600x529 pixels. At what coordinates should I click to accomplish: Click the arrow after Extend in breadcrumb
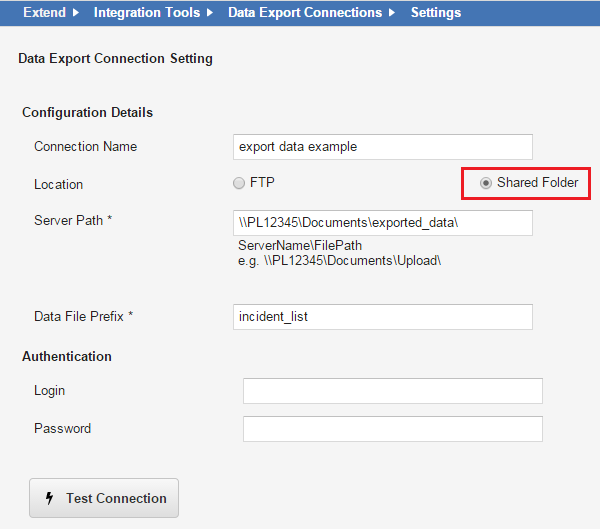coord(76,13)
